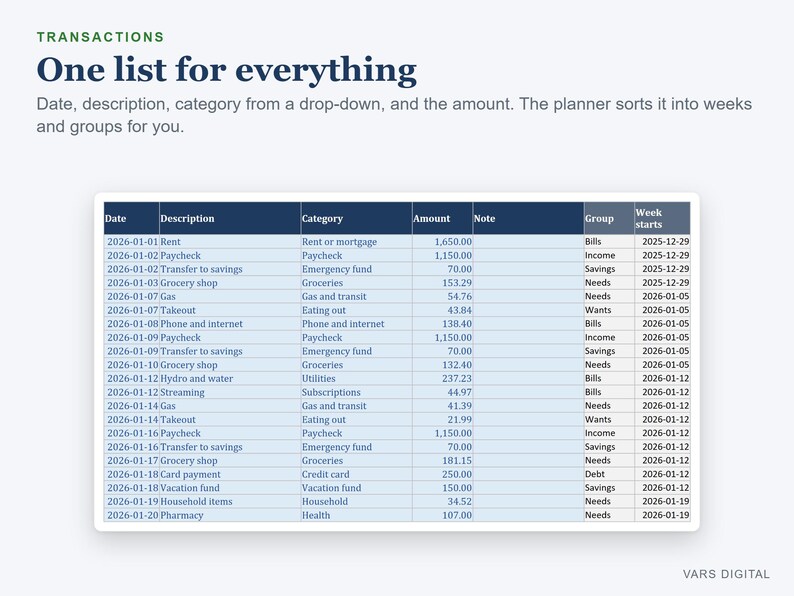Image resolution: width=794 pixels, height=596 pixels.
Task: Click the amount 107.00
Action: click(x=443, y=515)
